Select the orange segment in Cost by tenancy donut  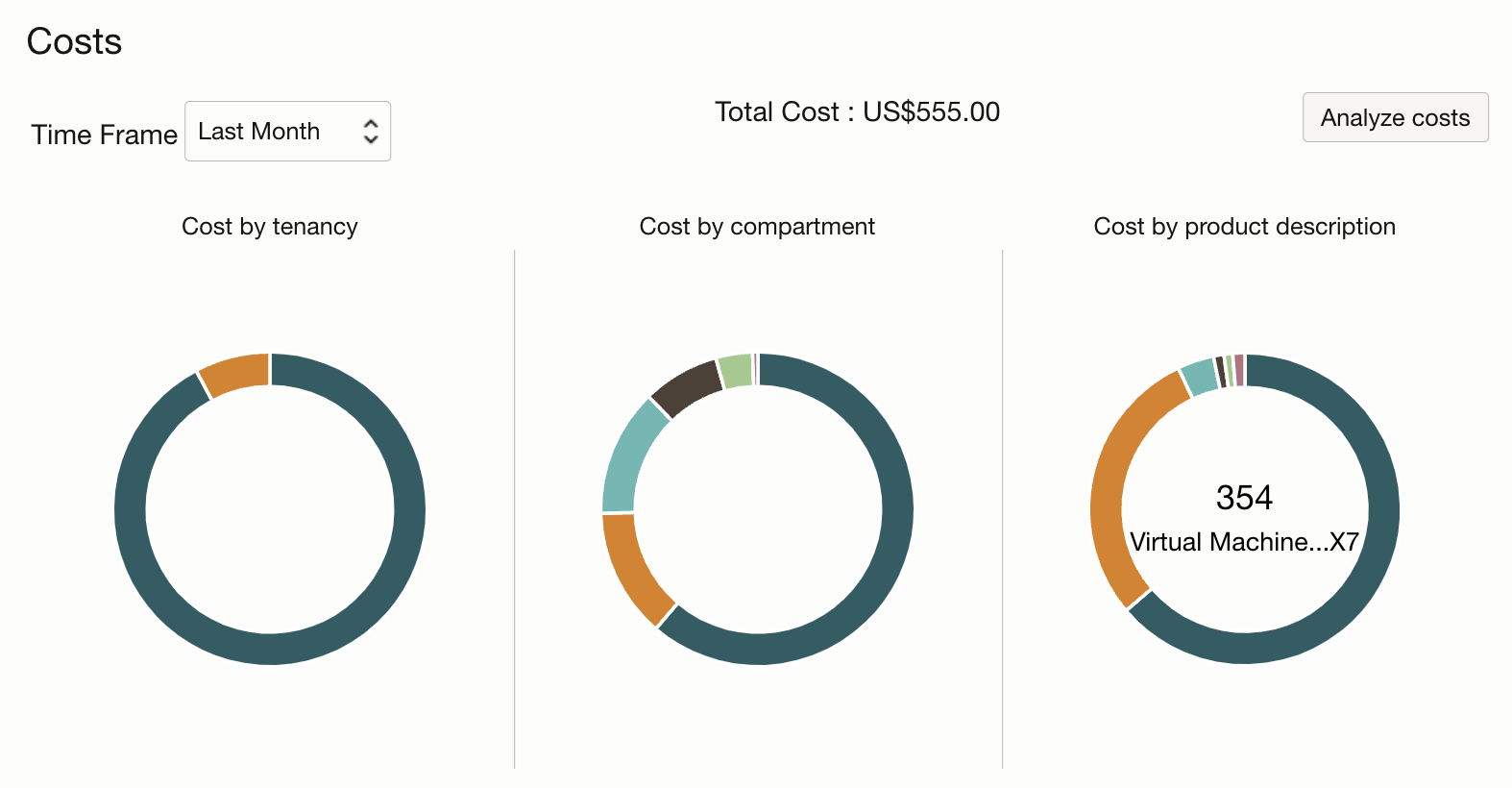click(x=234, y=370)
